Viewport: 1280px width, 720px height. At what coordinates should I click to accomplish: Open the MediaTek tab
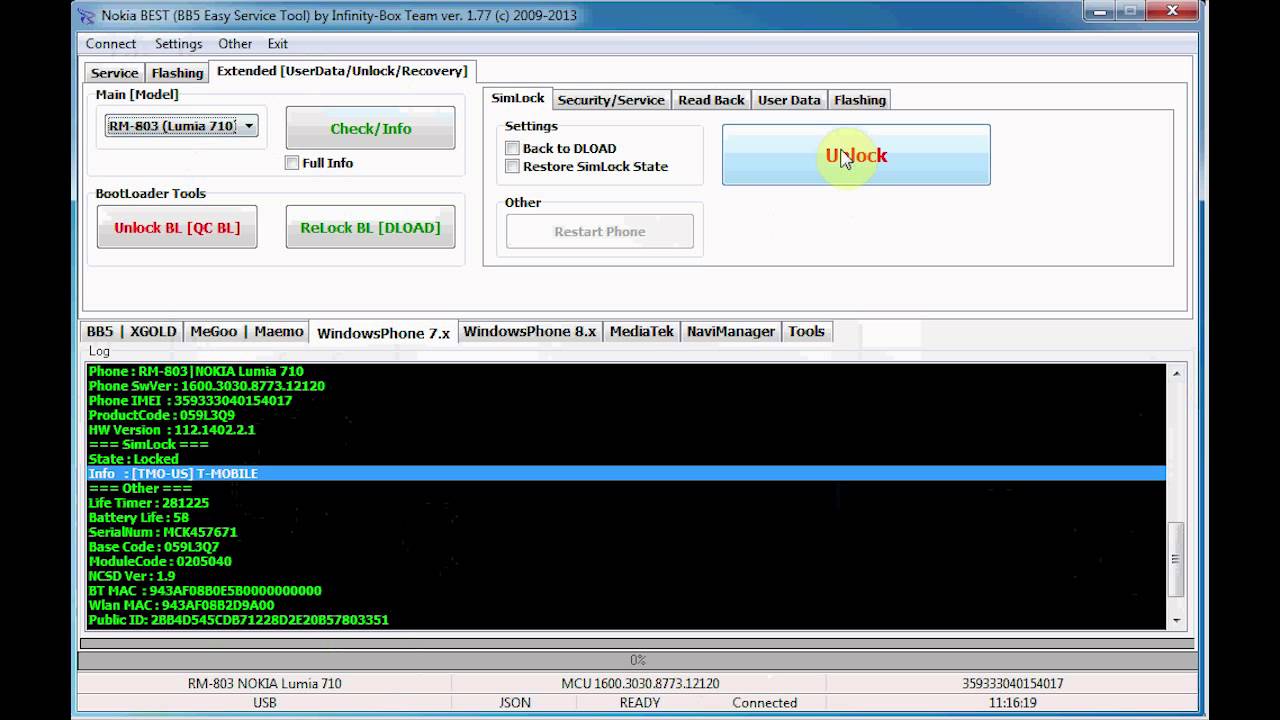tap(641, 331)
